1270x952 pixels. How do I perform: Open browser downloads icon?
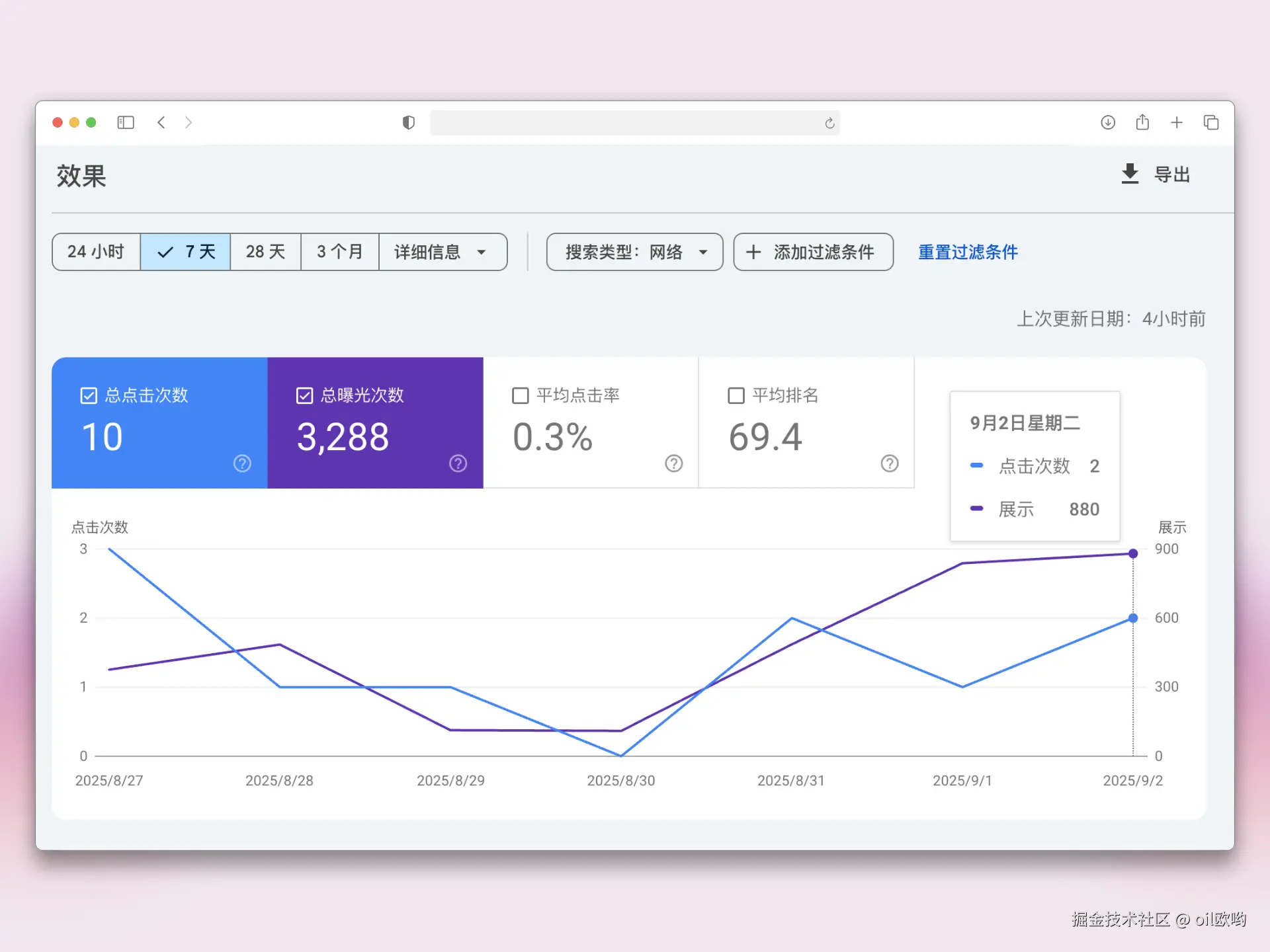click(x=1108, y=122)
